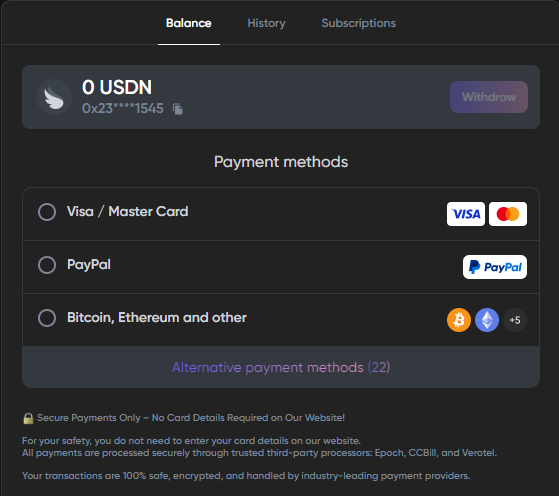Screen dimensions: 559x496
Task: Select the Visa / Master Card radio button
Action: click(x=47, y=212)
